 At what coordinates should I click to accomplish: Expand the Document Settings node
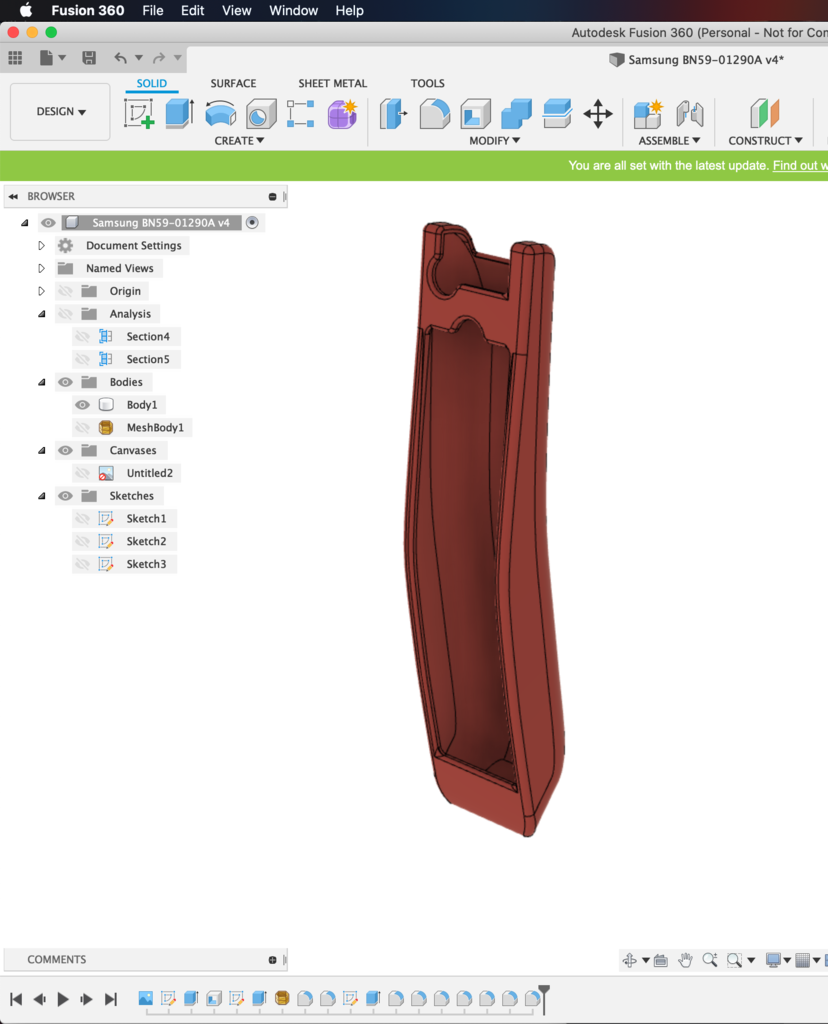(x=41, y=246)
